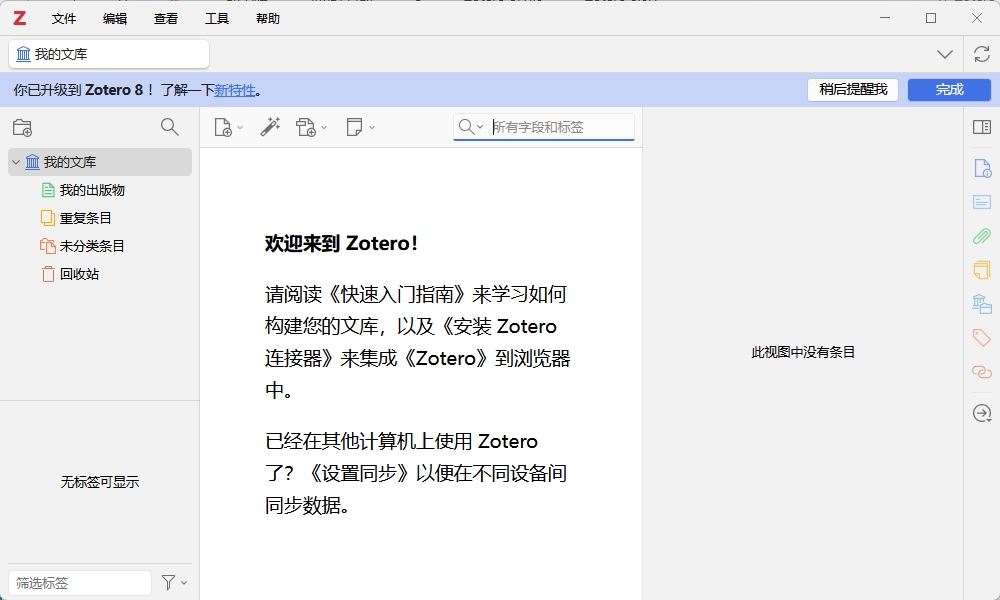Image resolution: width=1000 pixels, height=600 pixels.
Task: Open the Tags panel with tag icon
Action: click(x=981, y=337)
